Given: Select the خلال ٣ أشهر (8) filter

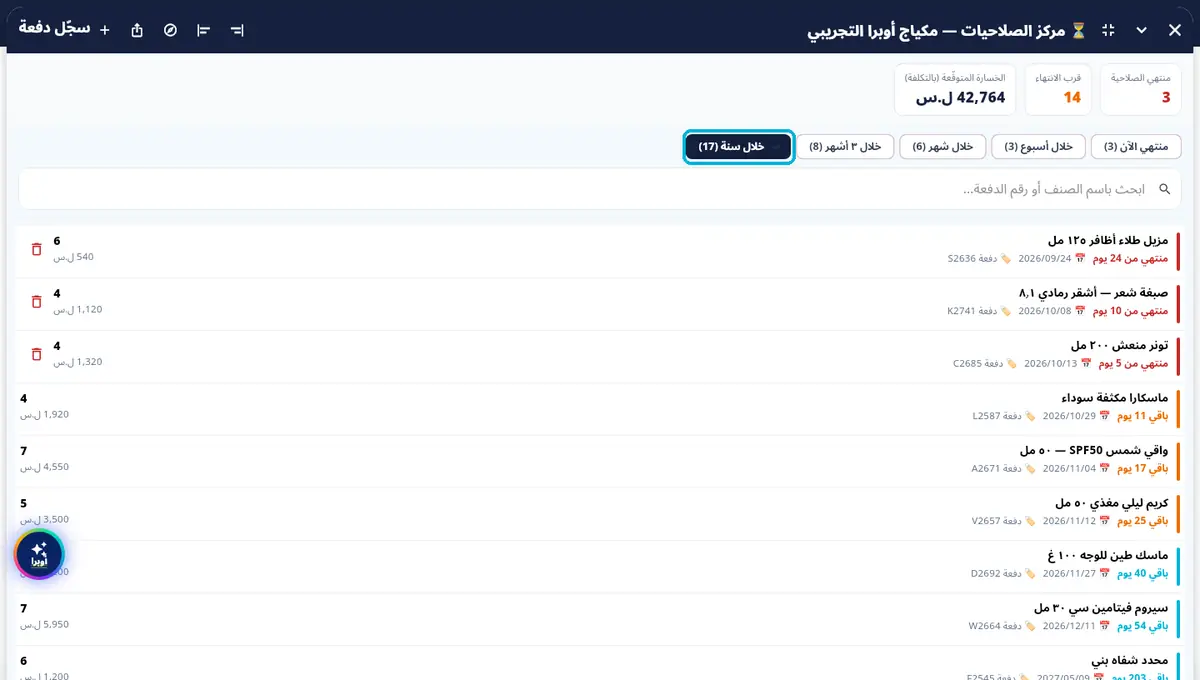Looking at the screenshot, I should [x=846, y=147].
